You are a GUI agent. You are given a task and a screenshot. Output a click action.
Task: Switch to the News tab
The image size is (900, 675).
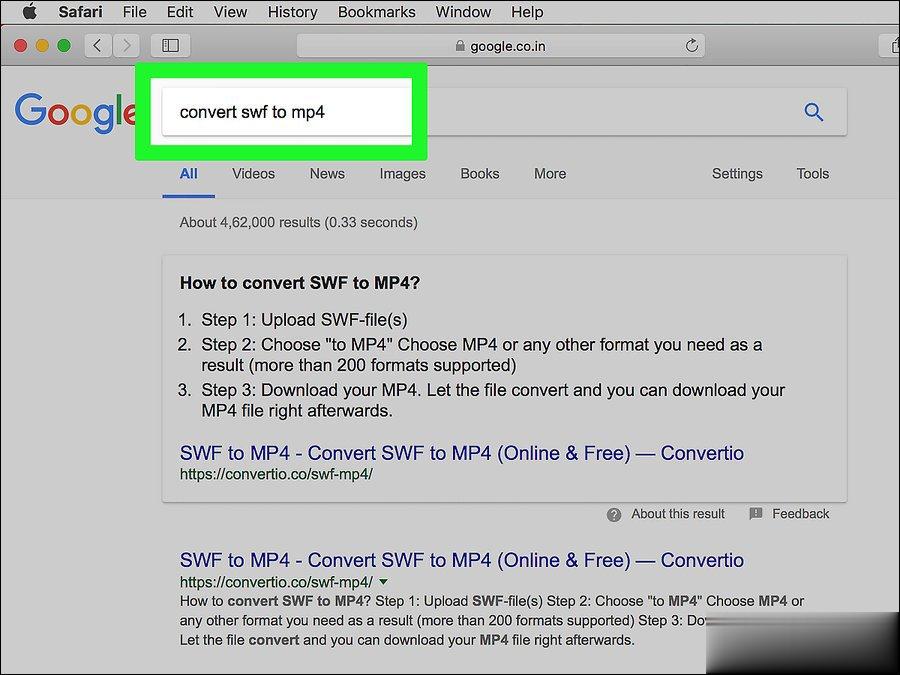(327, 173)
